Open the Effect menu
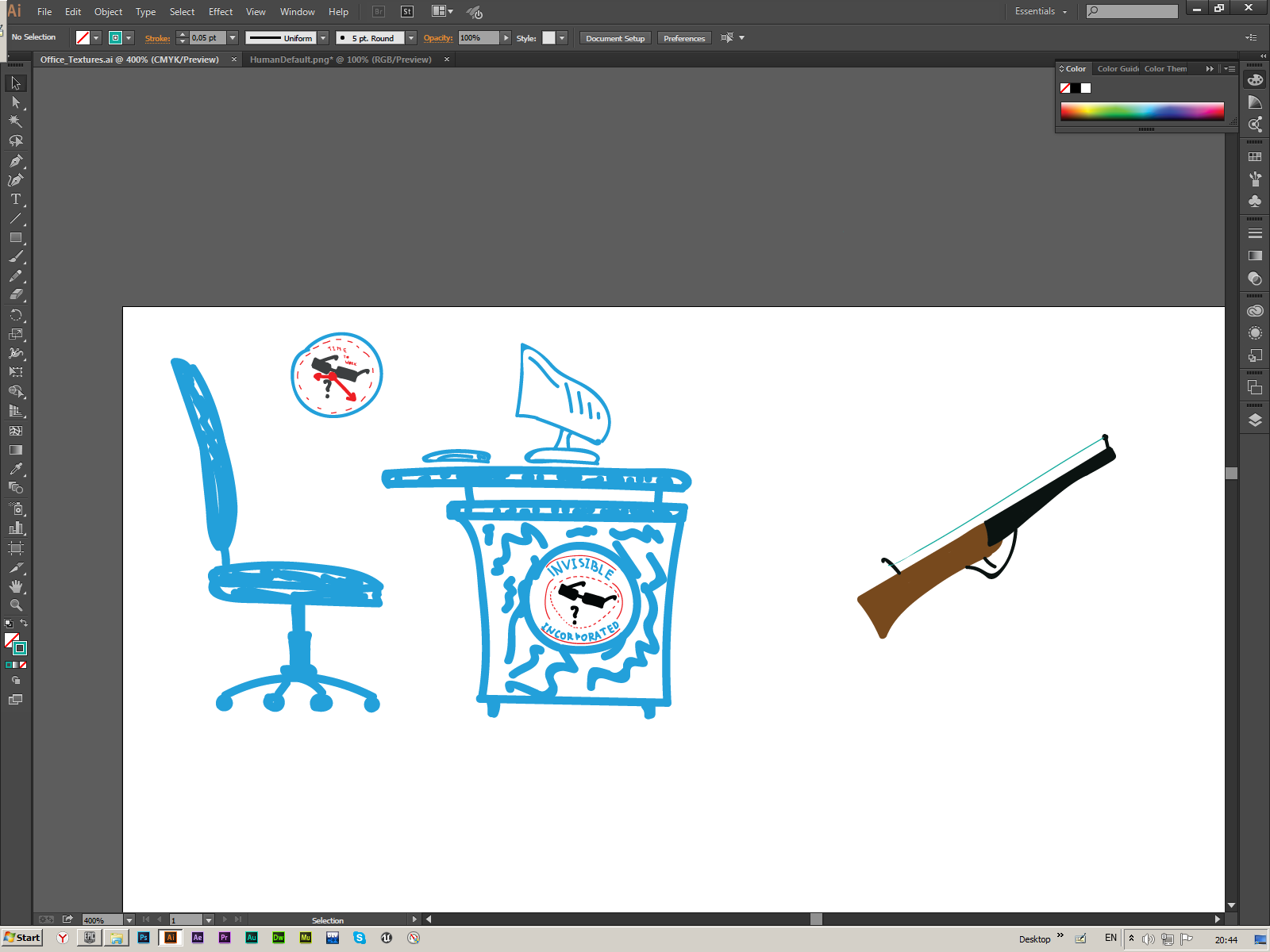Screen dimensions: 1270x952 pyautogui.click(x=221, y=12)
